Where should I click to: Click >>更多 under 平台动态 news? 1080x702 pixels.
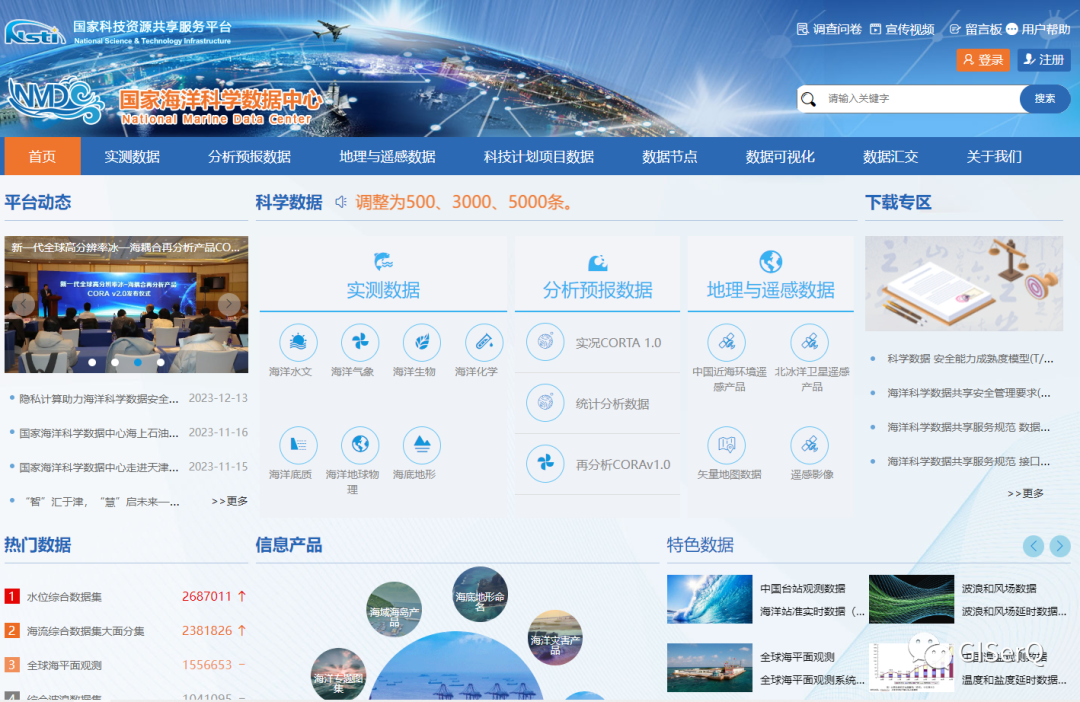pyautogui.click(x=229, y=501)
